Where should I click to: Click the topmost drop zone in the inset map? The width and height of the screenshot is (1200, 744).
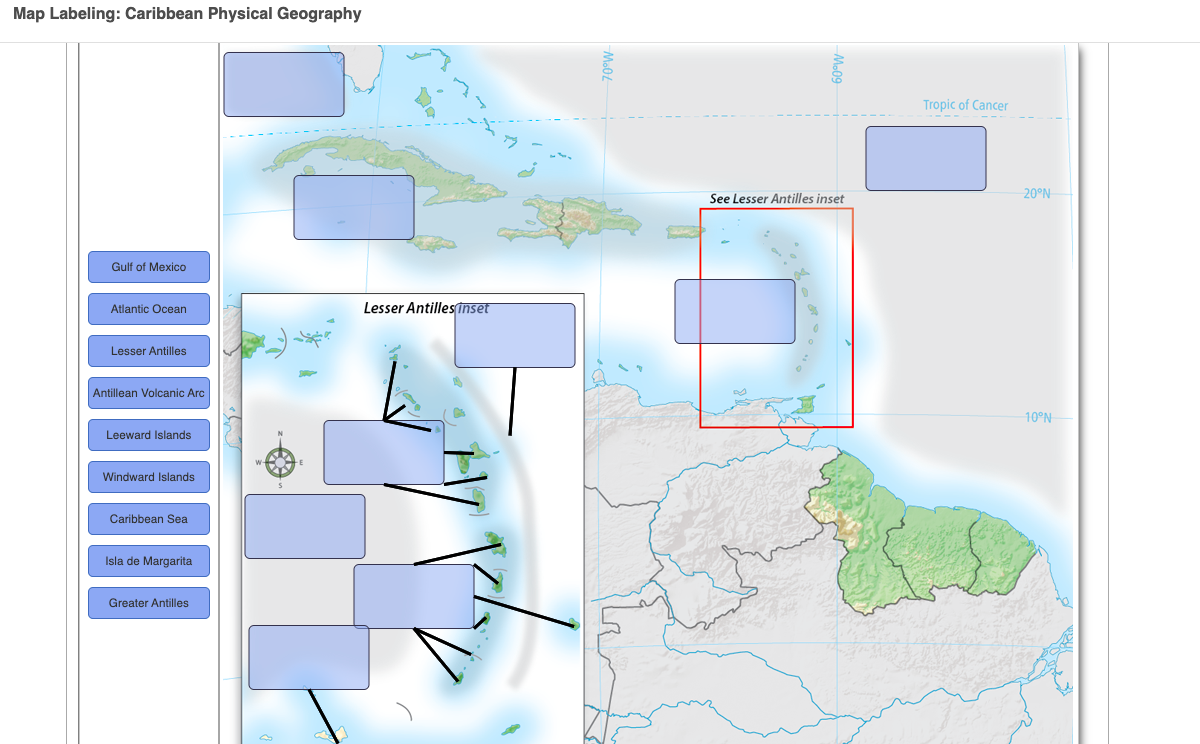pos(515,335)
